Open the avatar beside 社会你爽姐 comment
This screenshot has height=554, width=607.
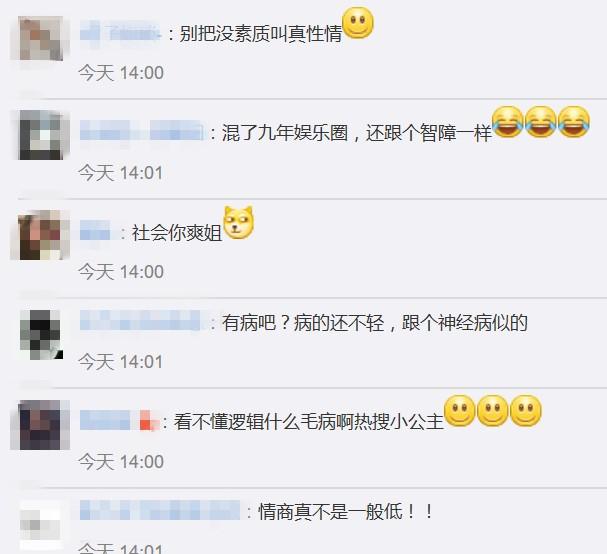click(41, 235)
